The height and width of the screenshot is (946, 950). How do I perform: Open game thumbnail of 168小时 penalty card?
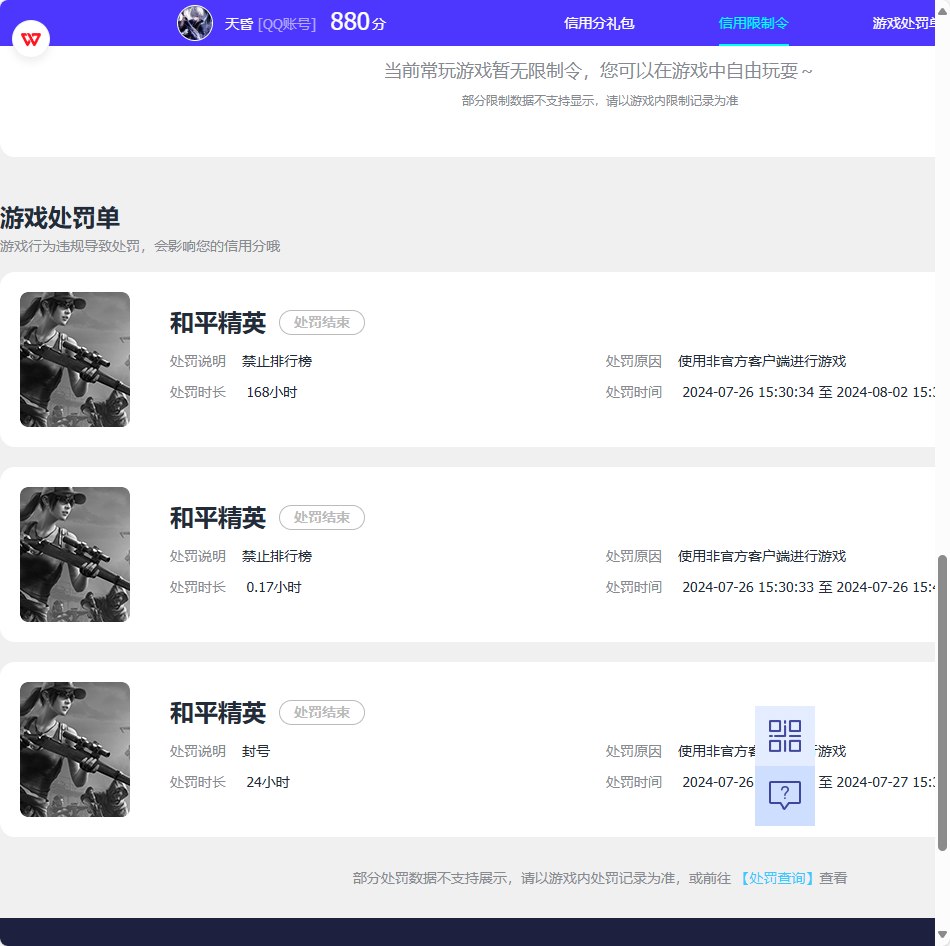click(75, 359)
